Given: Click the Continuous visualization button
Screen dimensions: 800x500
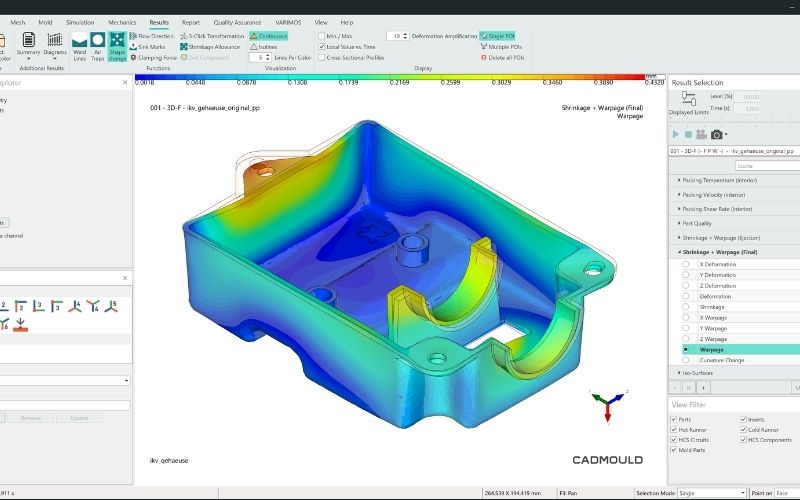Looking at the screenshot, I should (268, 35).
